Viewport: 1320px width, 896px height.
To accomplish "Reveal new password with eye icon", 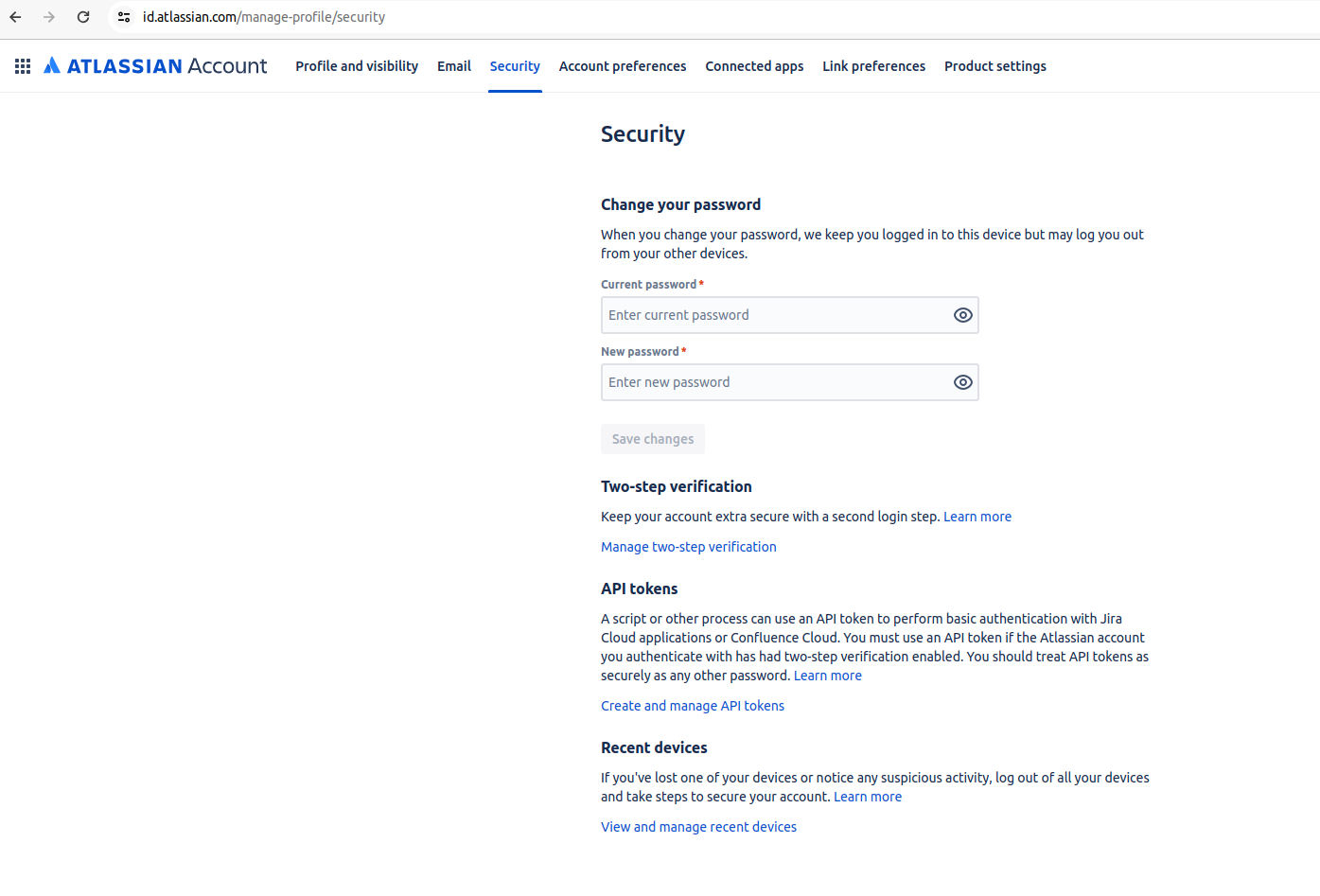I will [x=962, y=382].
